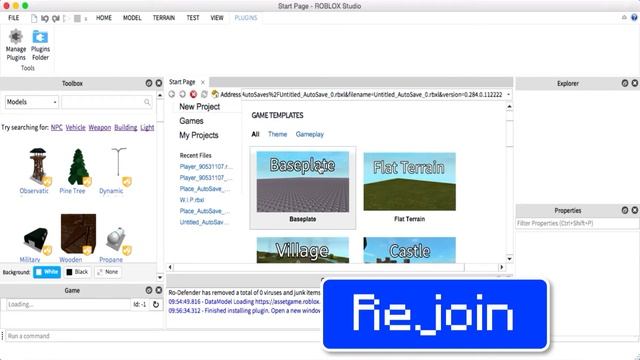This screenshot has width=640, height=360.
Task: Click the Filter Properties input field
Action: [x=577, y=223]
